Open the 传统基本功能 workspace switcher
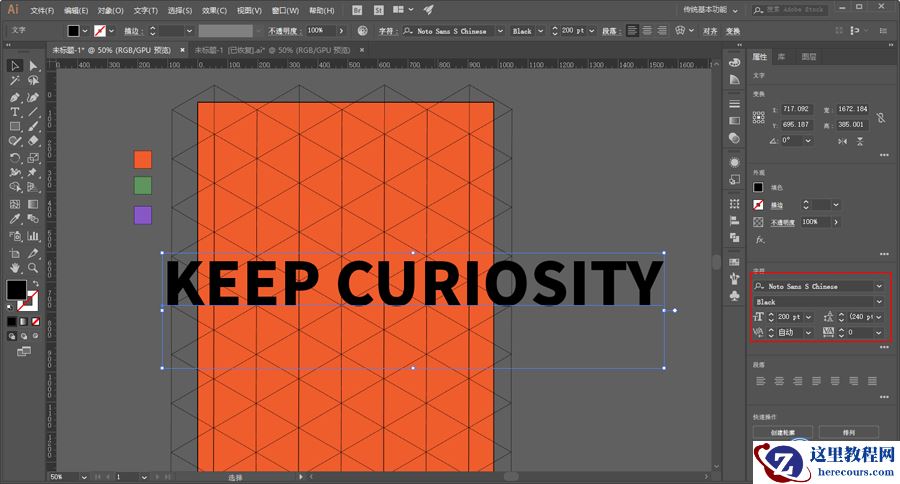Screen dimensions: 900x484 tap(710, 10)
